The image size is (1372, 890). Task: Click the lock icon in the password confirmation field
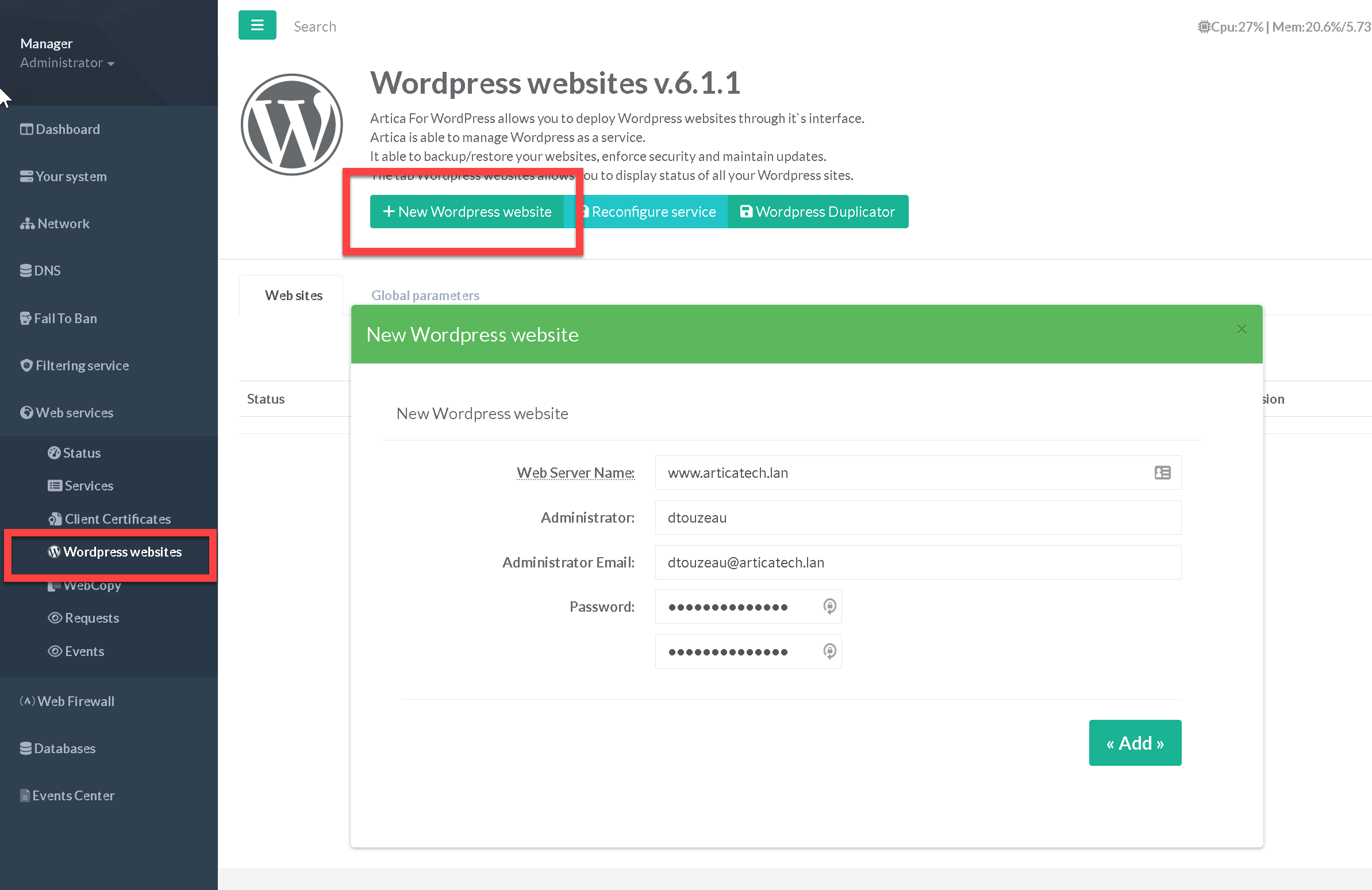829,651
